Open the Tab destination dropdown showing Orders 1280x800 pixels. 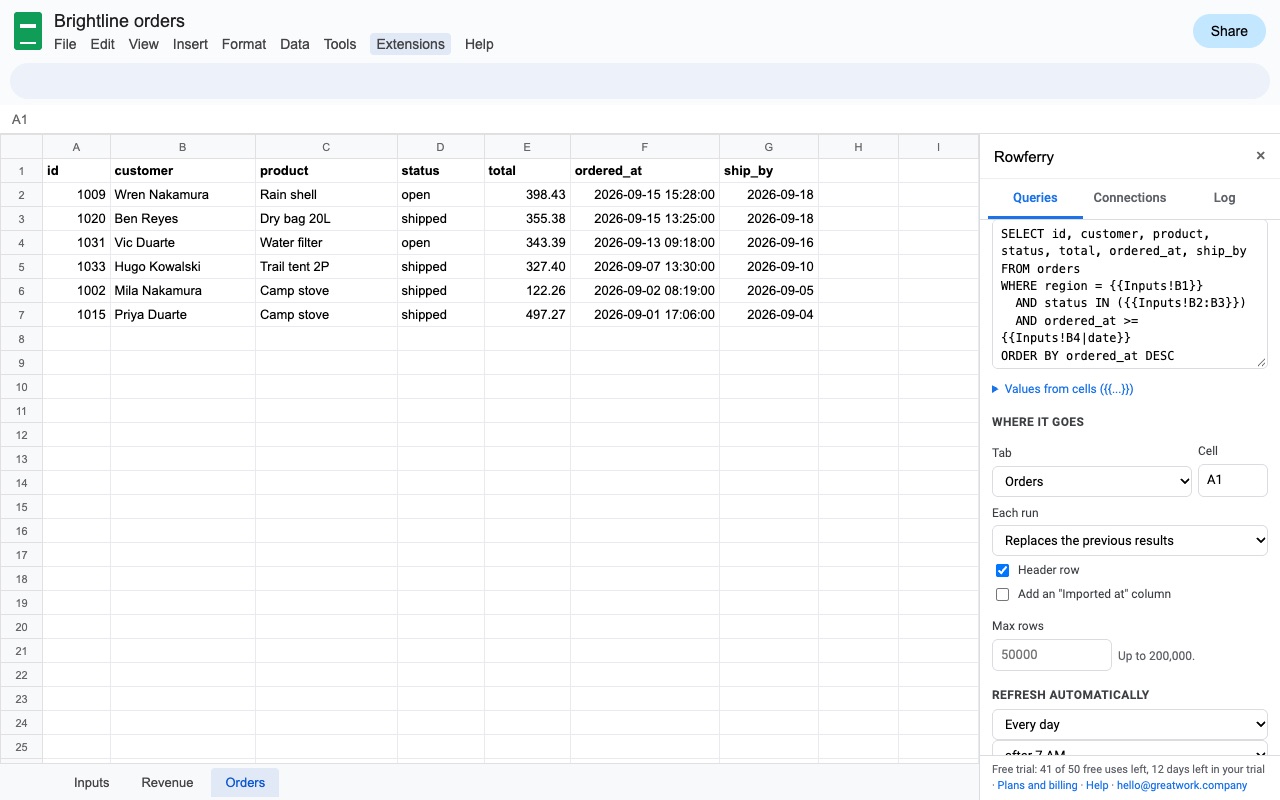click(1092, 481)
